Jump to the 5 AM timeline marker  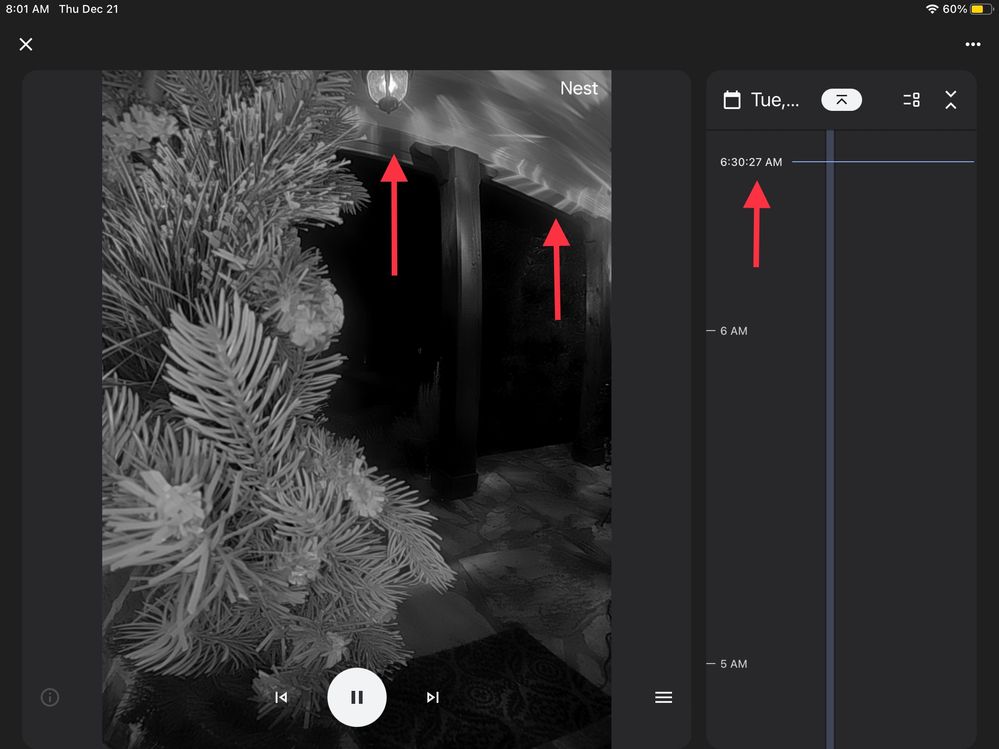point(733,664)
